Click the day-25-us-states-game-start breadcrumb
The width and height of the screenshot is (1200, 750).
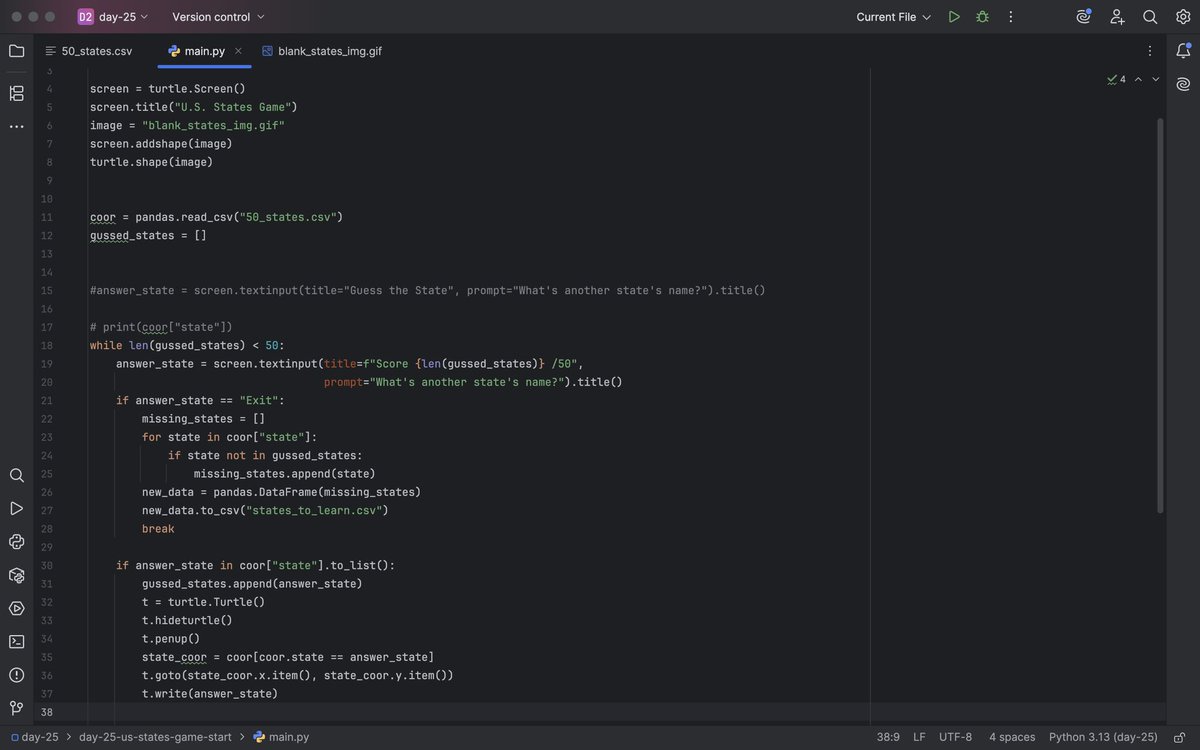click(x=155, y=737)
